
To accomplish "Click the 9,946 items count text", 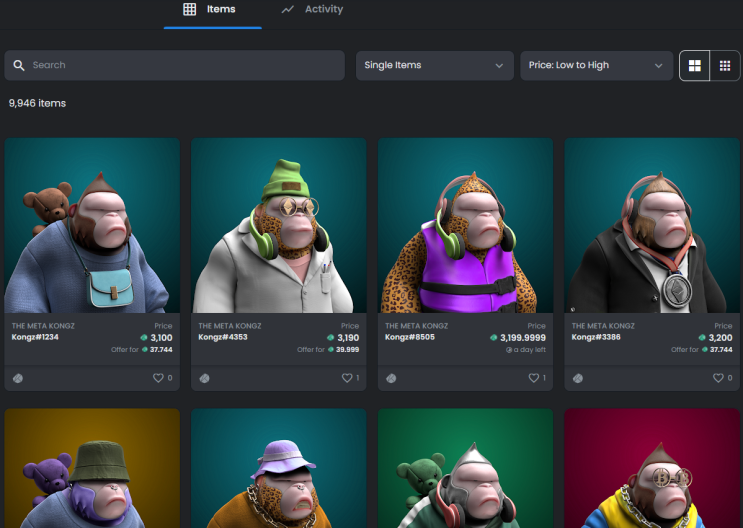I will 37,103.
